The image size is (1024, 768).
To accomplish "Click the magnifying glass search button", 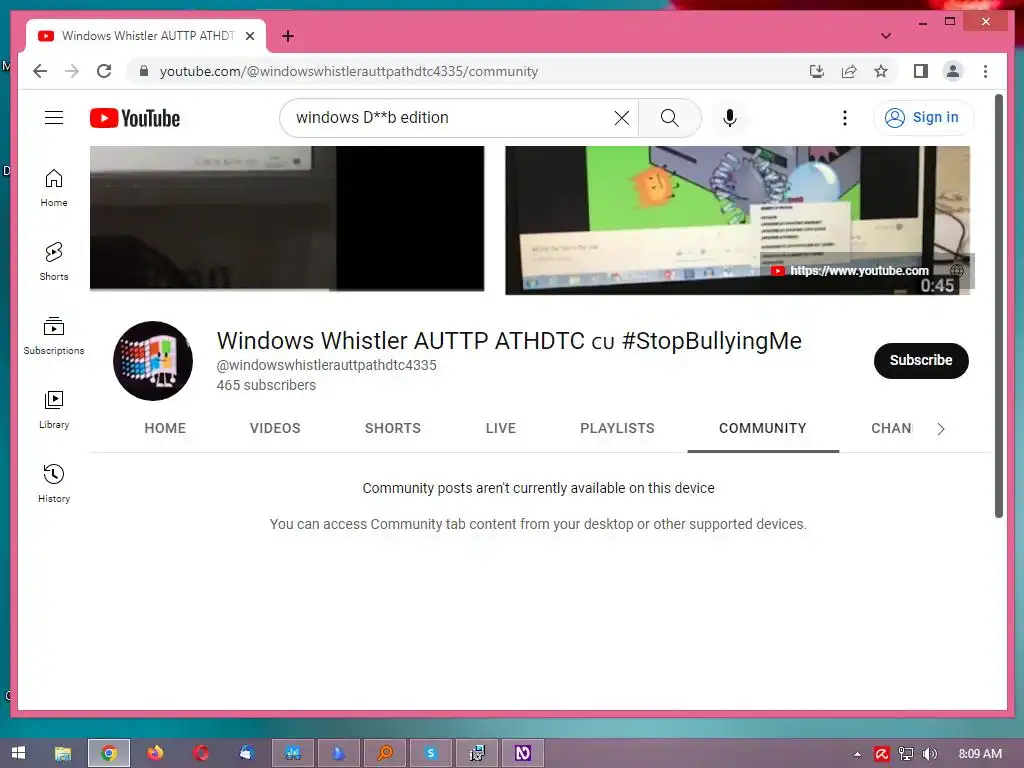I will pyautogui.click(x=669, y=118).
